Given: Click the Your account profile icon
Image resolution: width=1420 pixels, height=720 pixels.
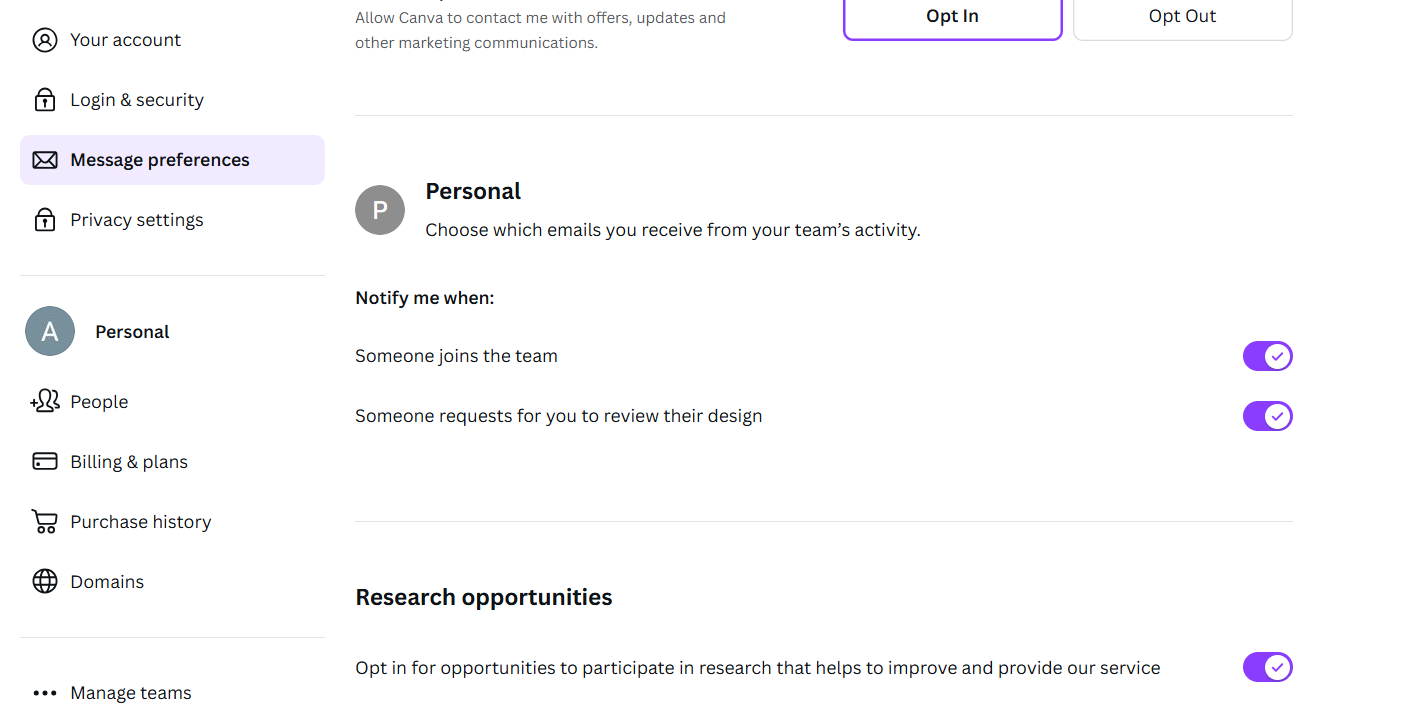Looking at the screenshot, I should click(x=45, y=40).
